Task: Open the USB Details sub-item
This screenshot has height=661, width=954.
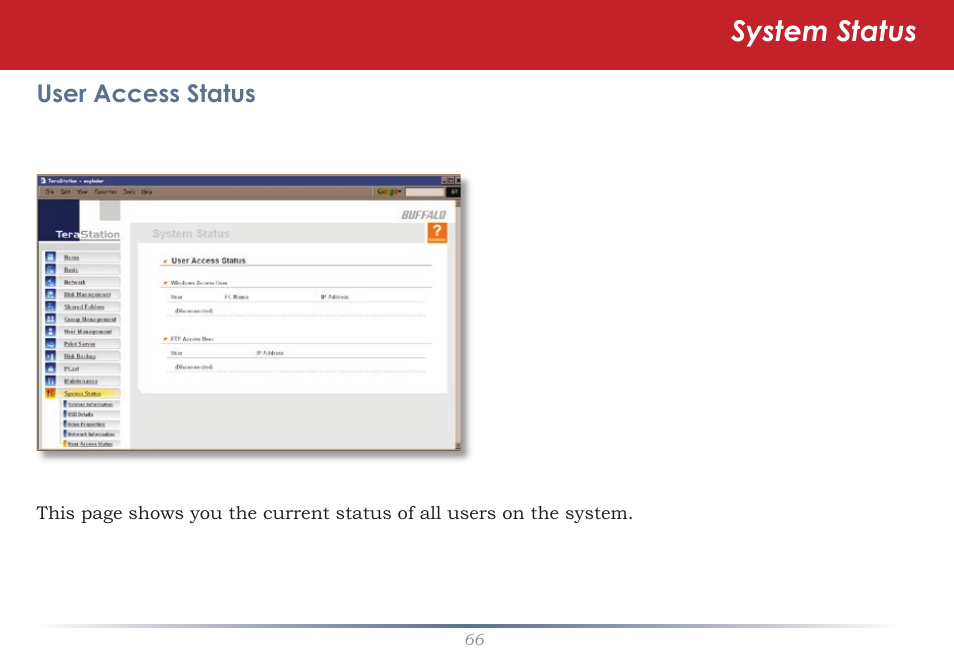Action: click(x=80, y=414)
